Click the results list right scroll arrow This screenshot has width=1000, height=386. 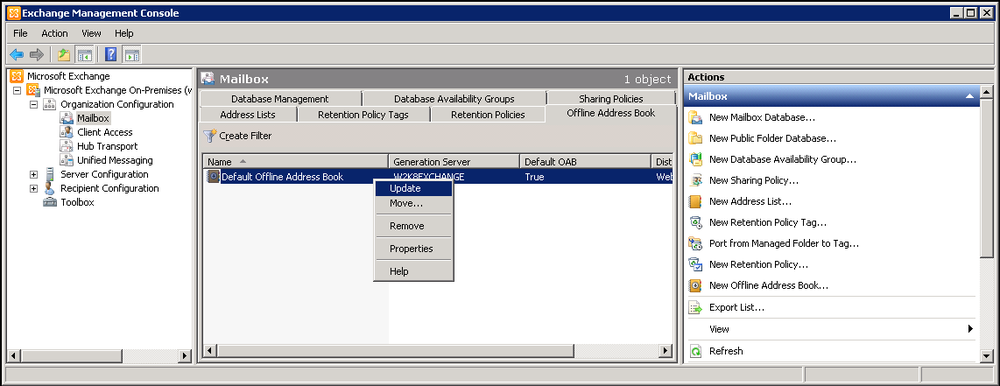666,351
